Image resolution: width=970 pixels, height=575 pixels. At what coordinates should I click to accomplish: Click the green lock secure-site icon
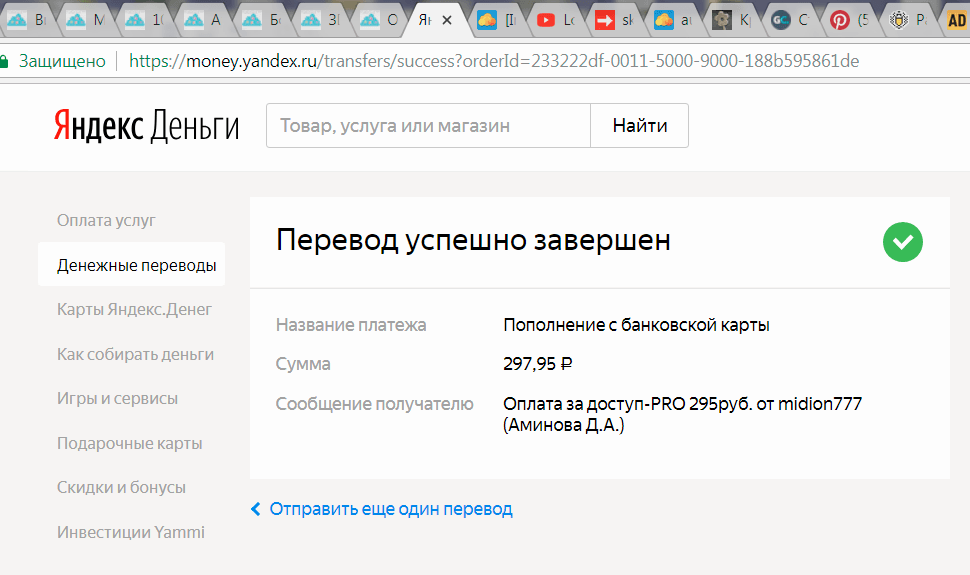pyautogui.click(x=4, y=61)
